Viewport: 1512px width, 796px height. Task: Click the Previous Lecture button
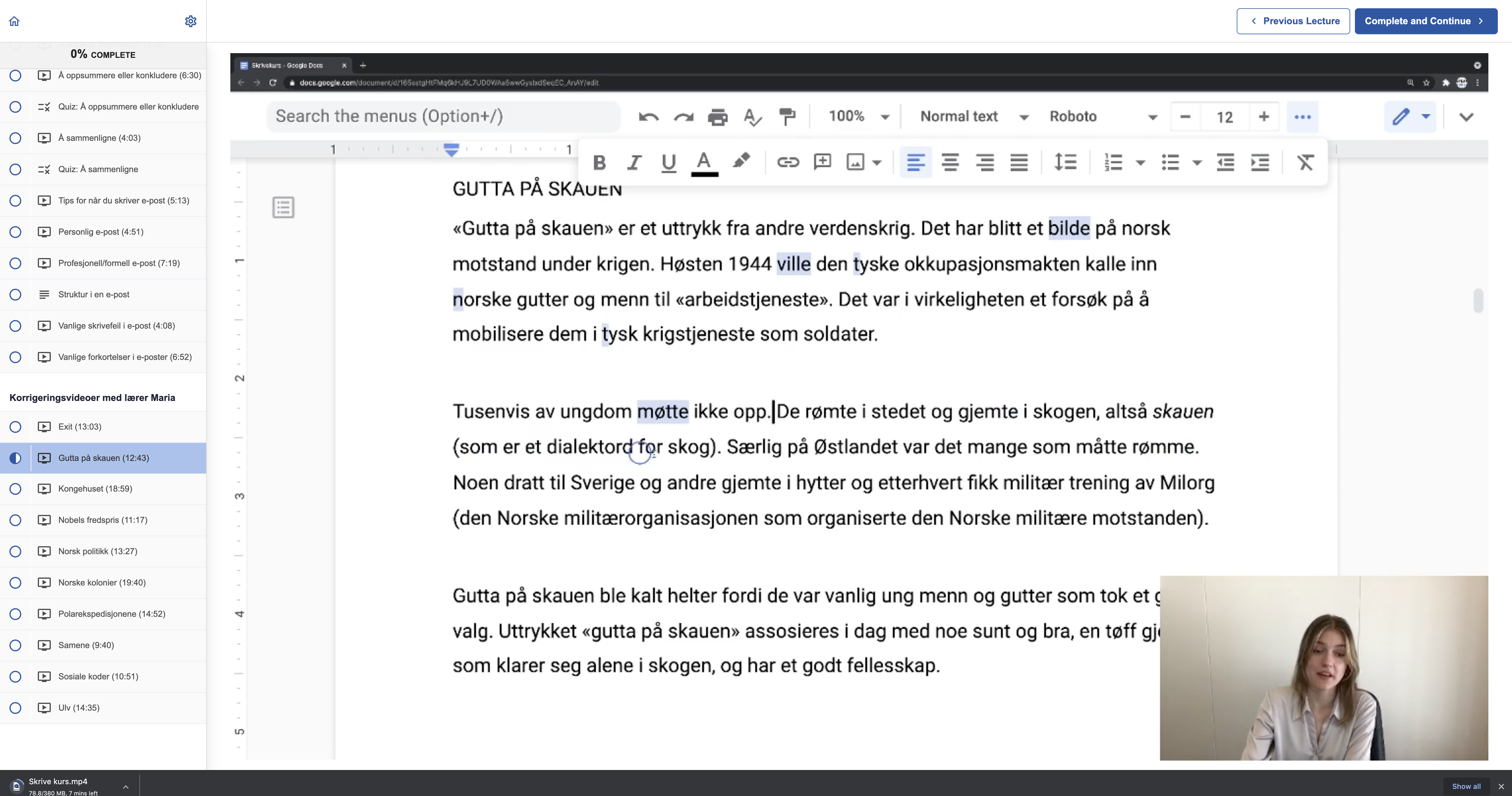point(1293,21)
